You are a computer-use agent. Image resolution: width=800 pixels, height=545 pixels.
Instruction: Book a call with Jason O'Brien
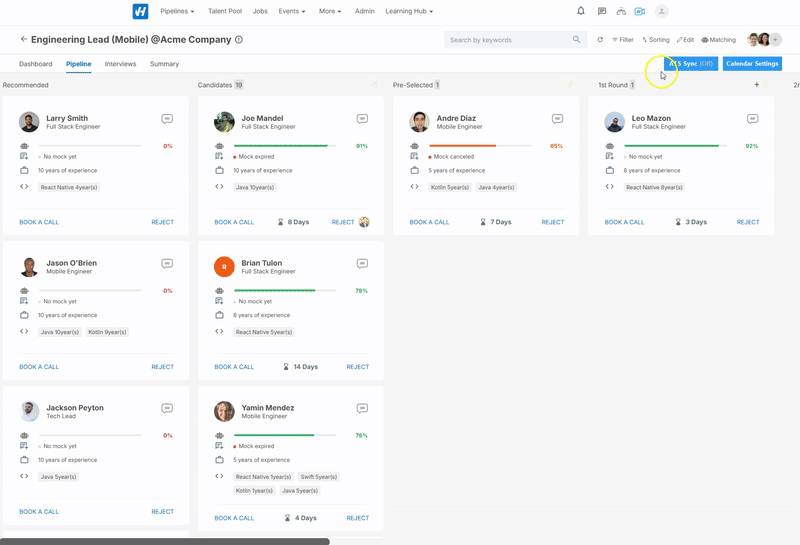[x=39, y=367]
